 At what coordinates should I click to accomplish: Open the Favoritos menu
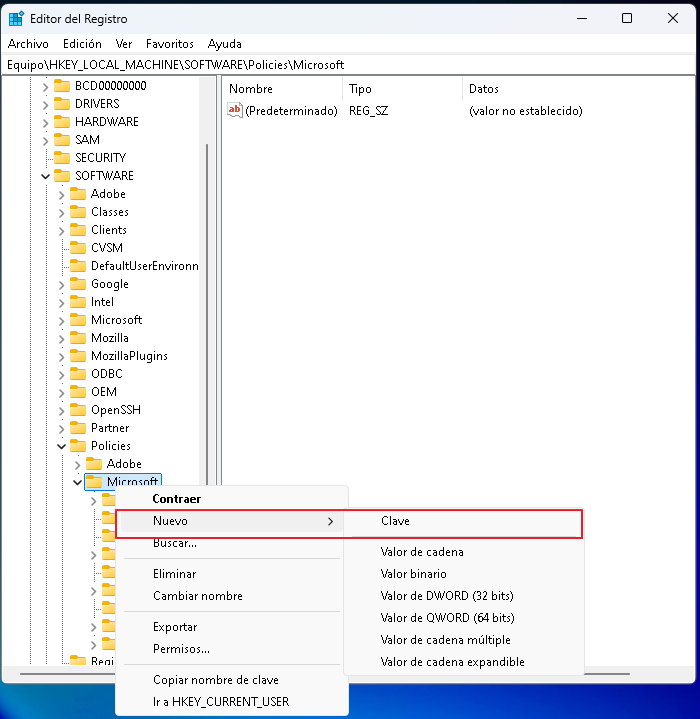pyautogui.click(x=170, y=44)
